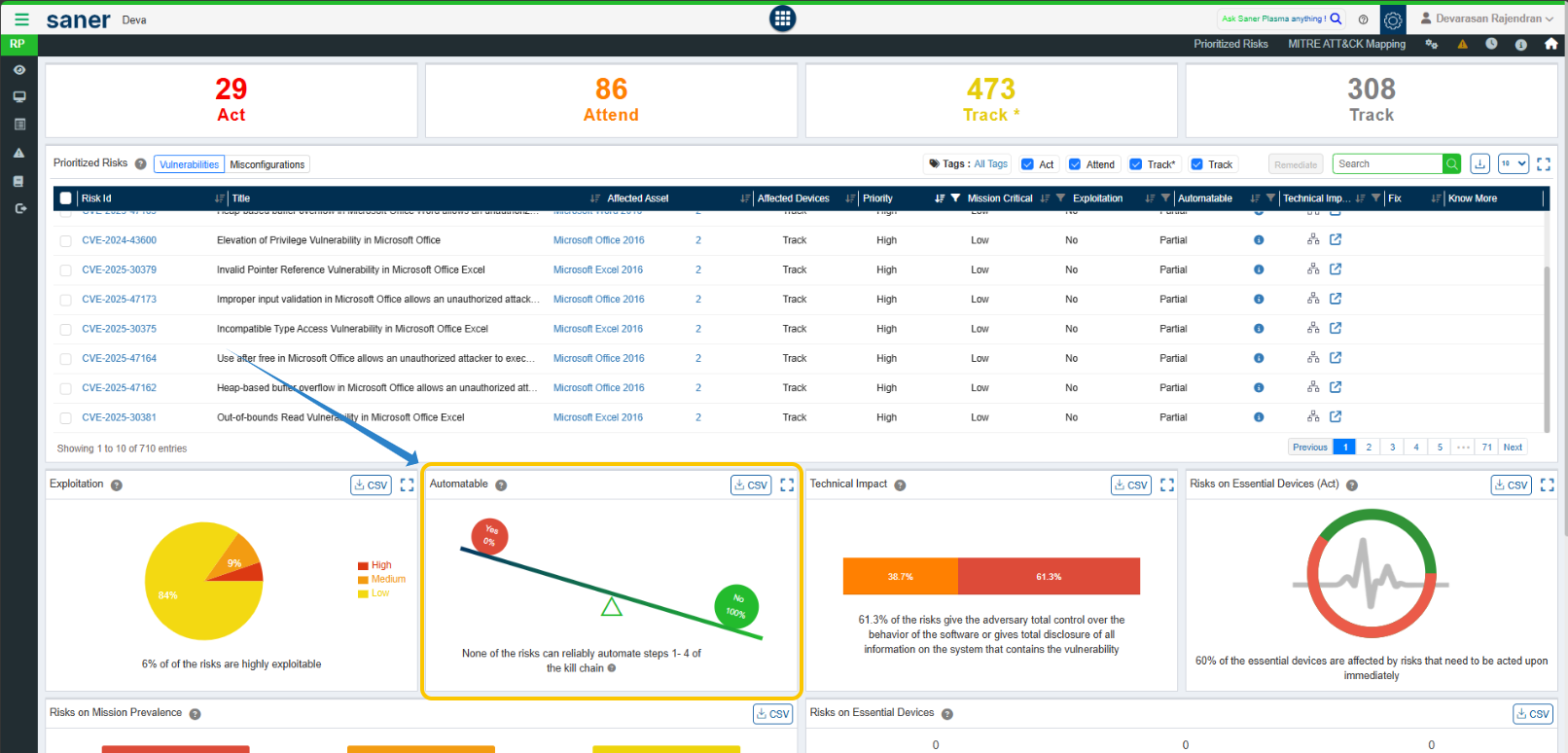Viewport: 1568px width, 753px height.
Task: Open the app launcher grid icon
Action: 782,18
